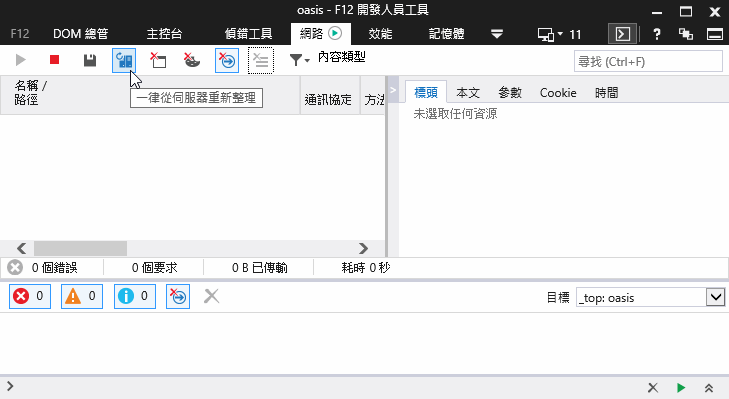Image resolution: width=729 pixels, height=399 pixels.
Task: Export captured traffic with the save icon
Action: click(90, 60)
